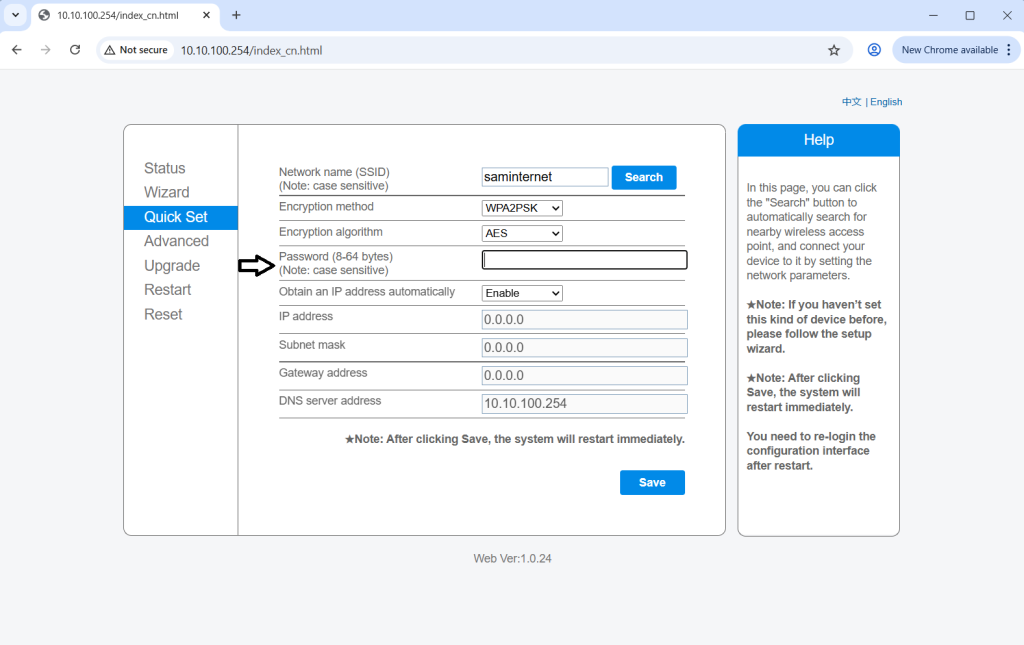Click the Not secure site info icon
This screenshot has width=1024, height=645.
pos(137,50)
